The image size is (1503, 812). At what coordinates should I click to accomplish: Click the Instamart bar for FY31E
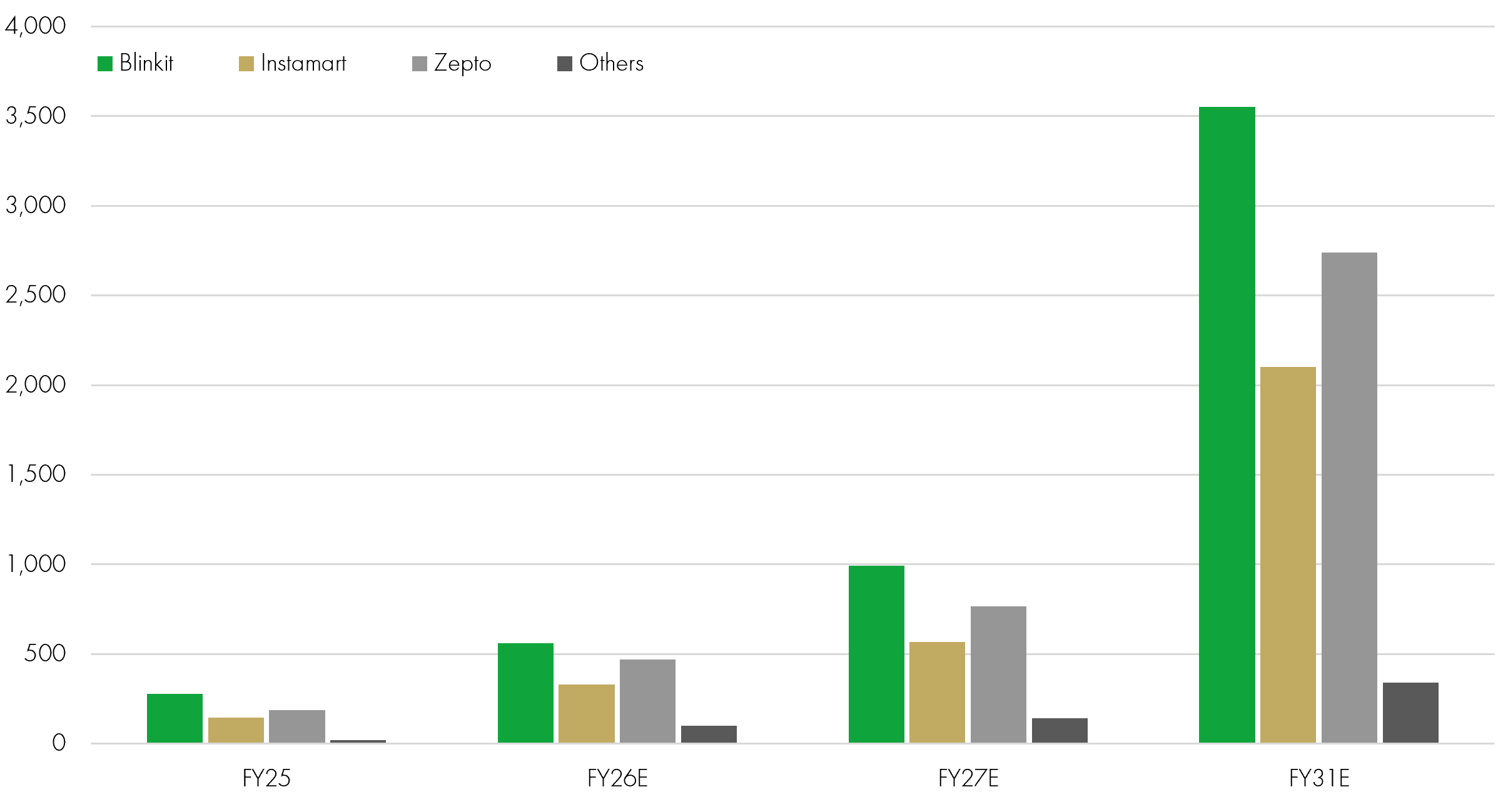coord(1288,555)
